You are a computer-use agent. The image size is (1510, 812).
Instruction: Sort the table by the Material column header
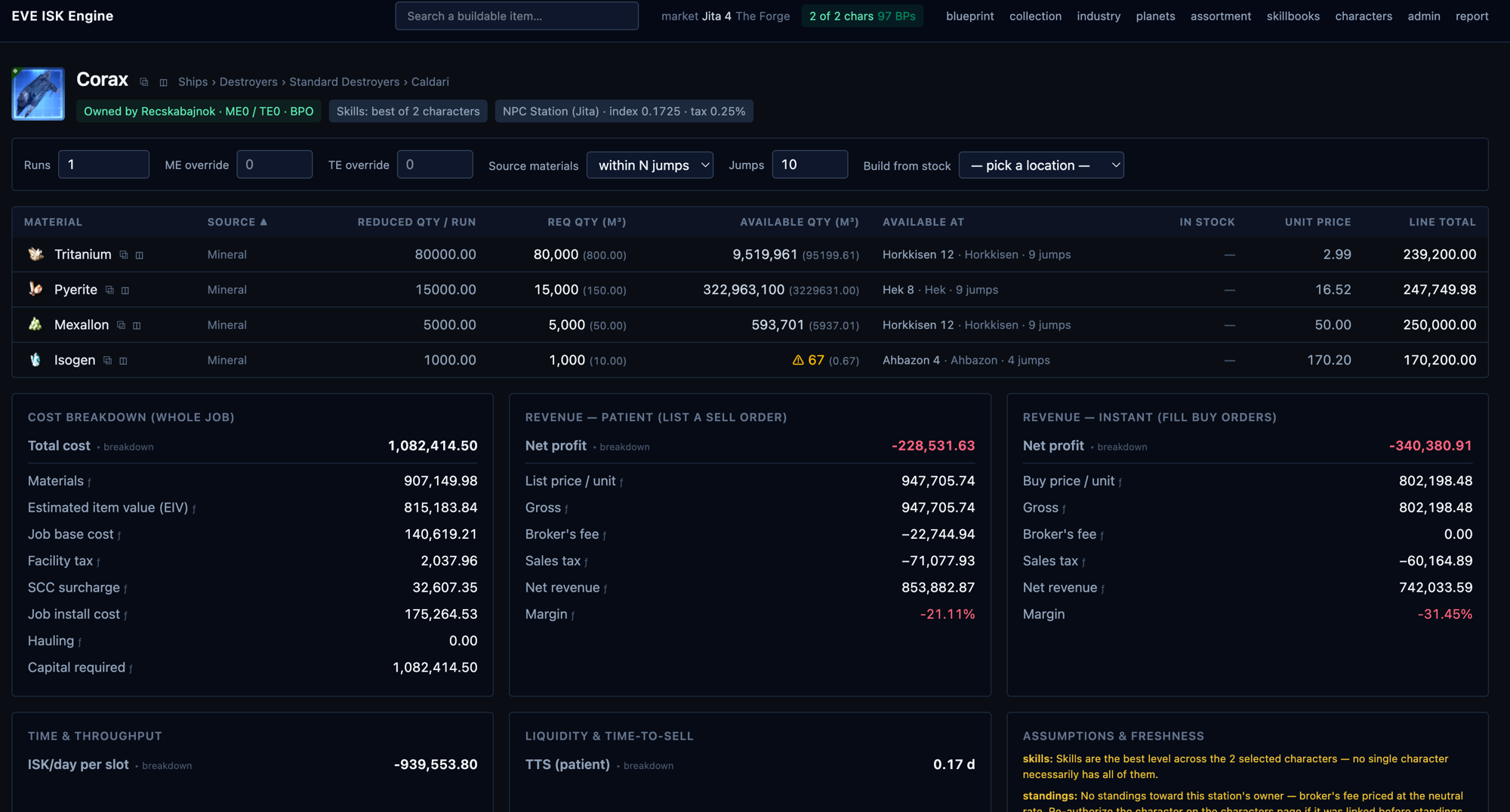click(53, 222)
